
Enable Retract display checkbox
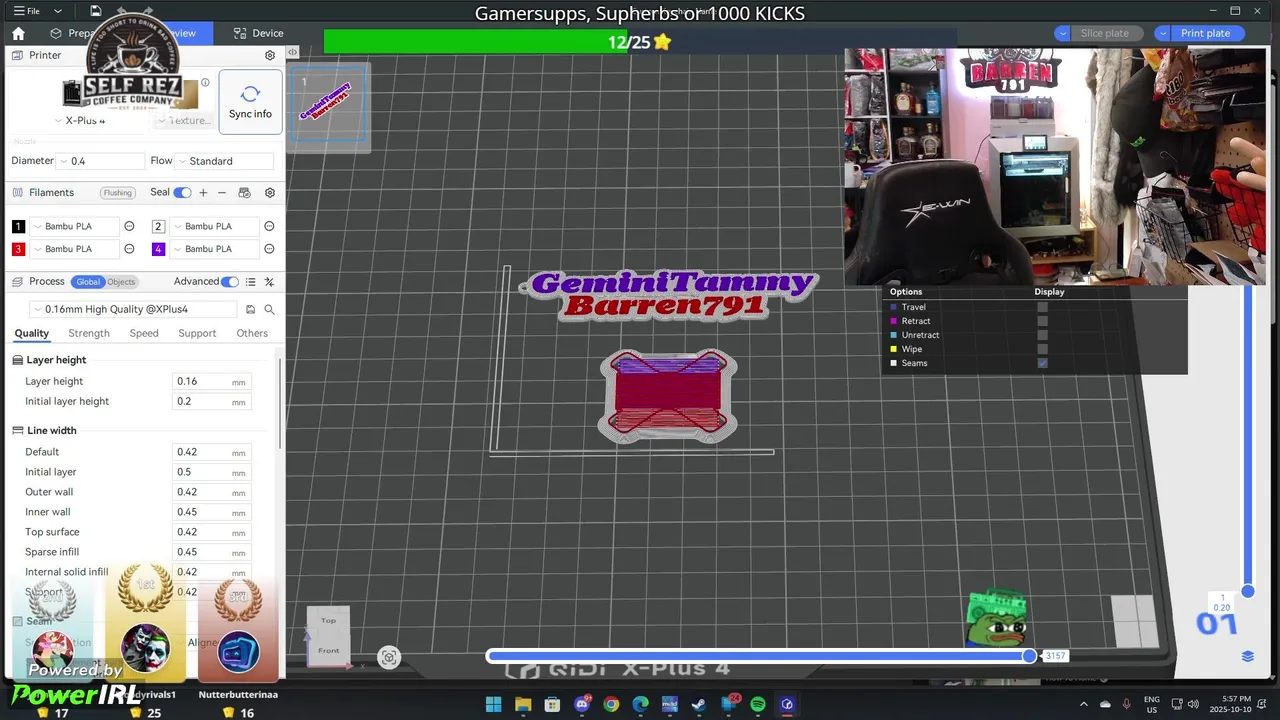click(1042, 321)
